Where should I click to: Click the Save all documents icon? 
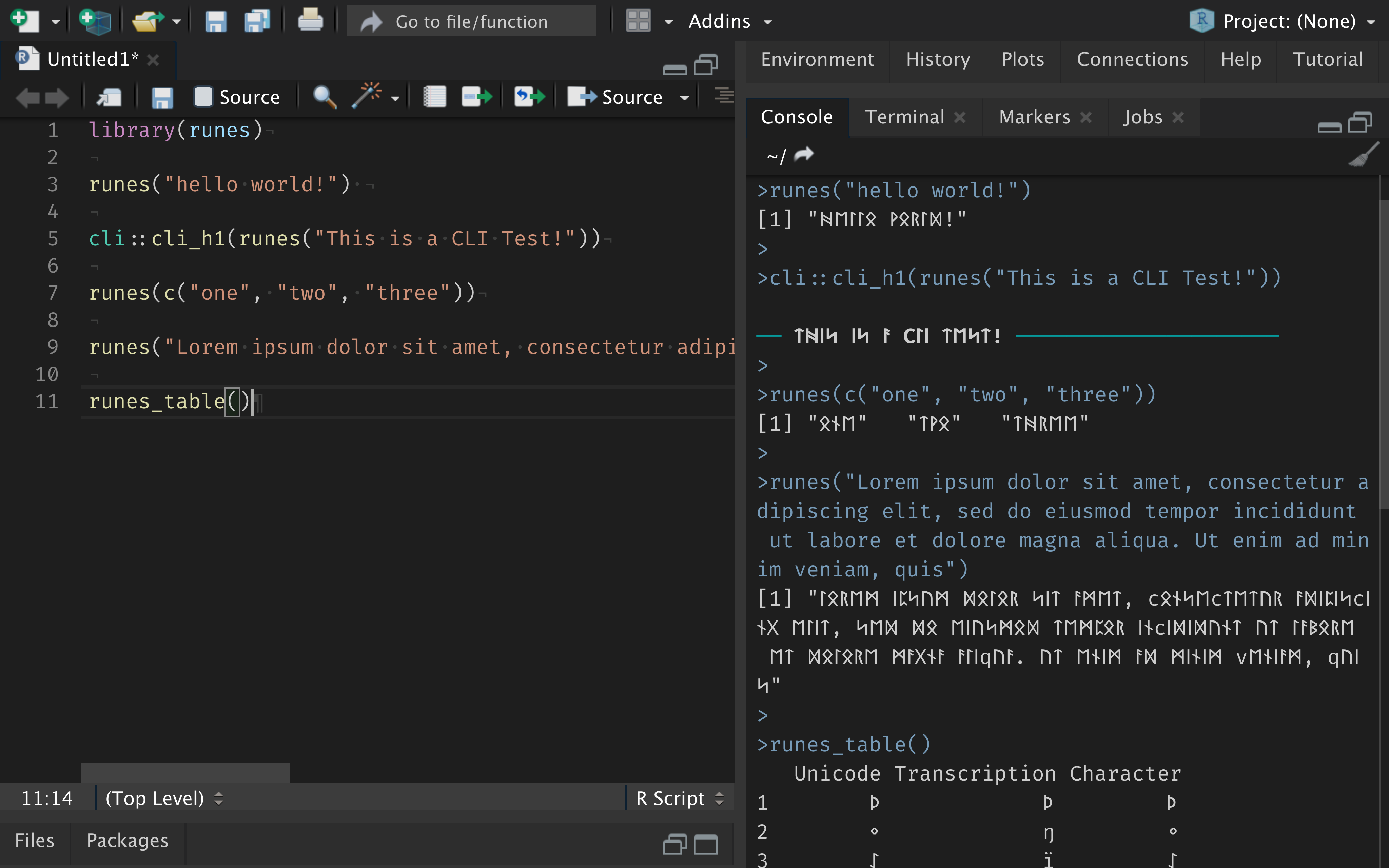click(257, 21)
